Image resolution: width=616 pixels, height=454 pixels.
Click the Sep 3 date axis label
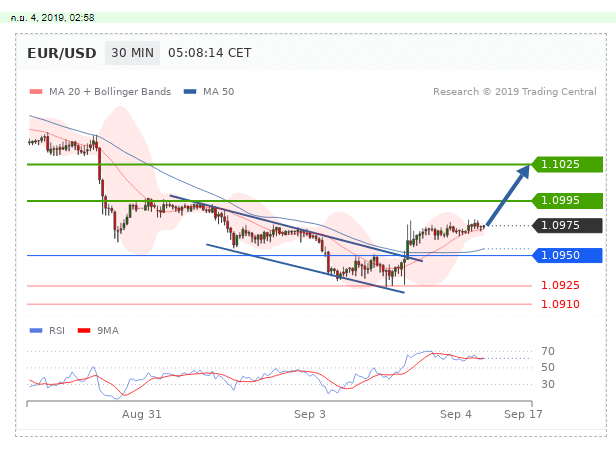310,414
